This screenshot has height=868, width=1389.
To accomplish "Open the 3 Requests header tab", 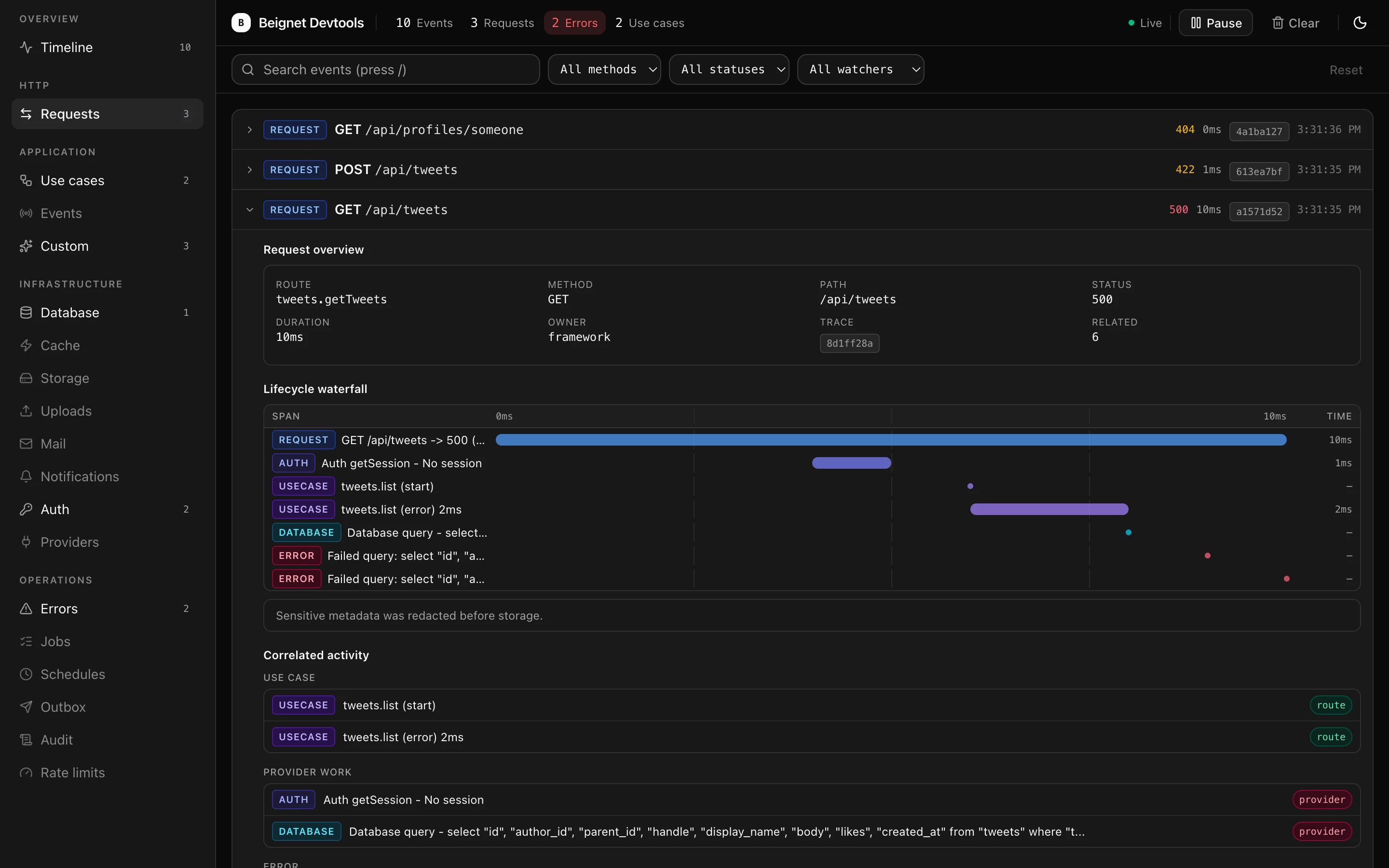I will [502, 23].
